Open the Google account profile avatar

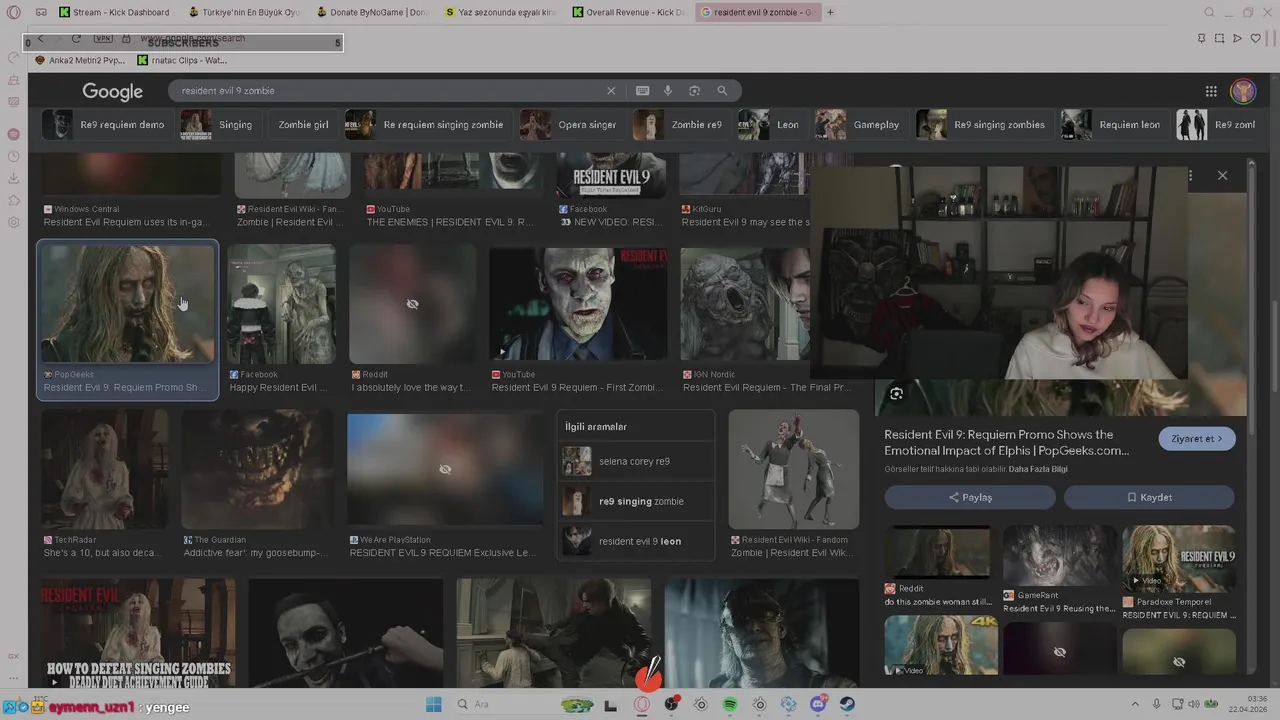click(1243, 91)
